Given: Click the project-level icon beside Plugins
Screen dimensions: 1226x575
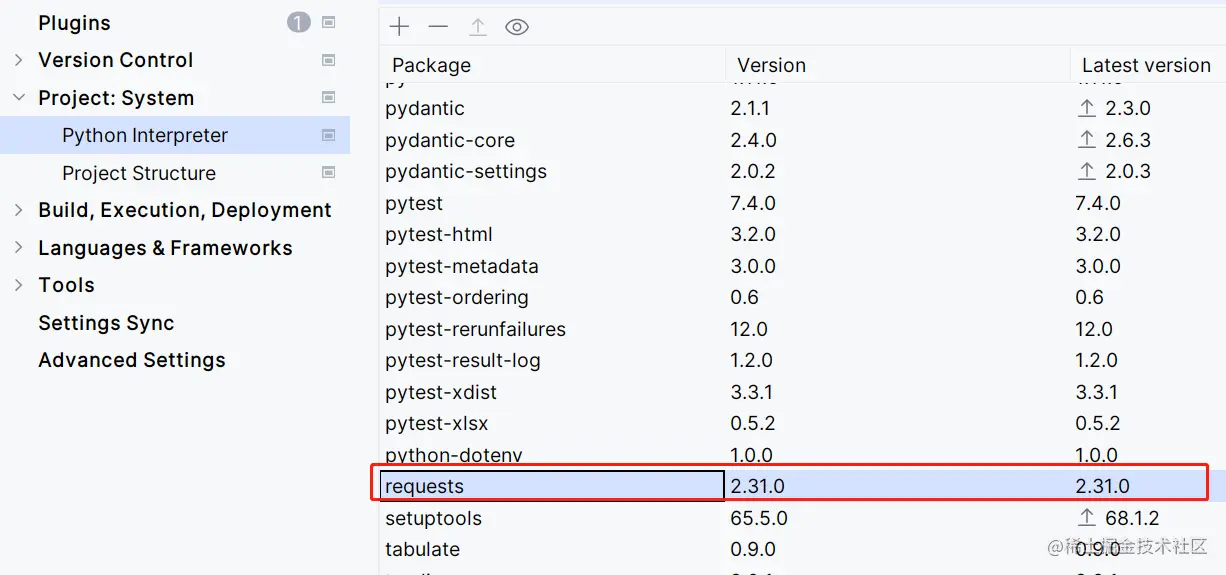Looking at the screenshot, I should point(328,22).
